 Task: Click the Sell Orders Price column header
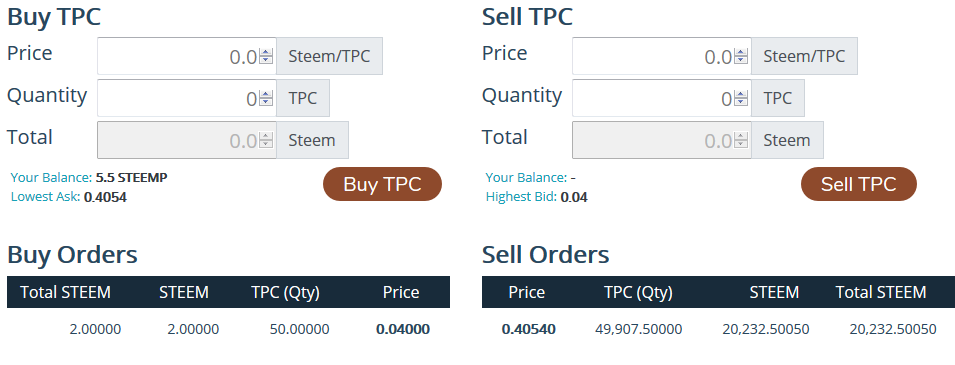click(x=527, y=292)
